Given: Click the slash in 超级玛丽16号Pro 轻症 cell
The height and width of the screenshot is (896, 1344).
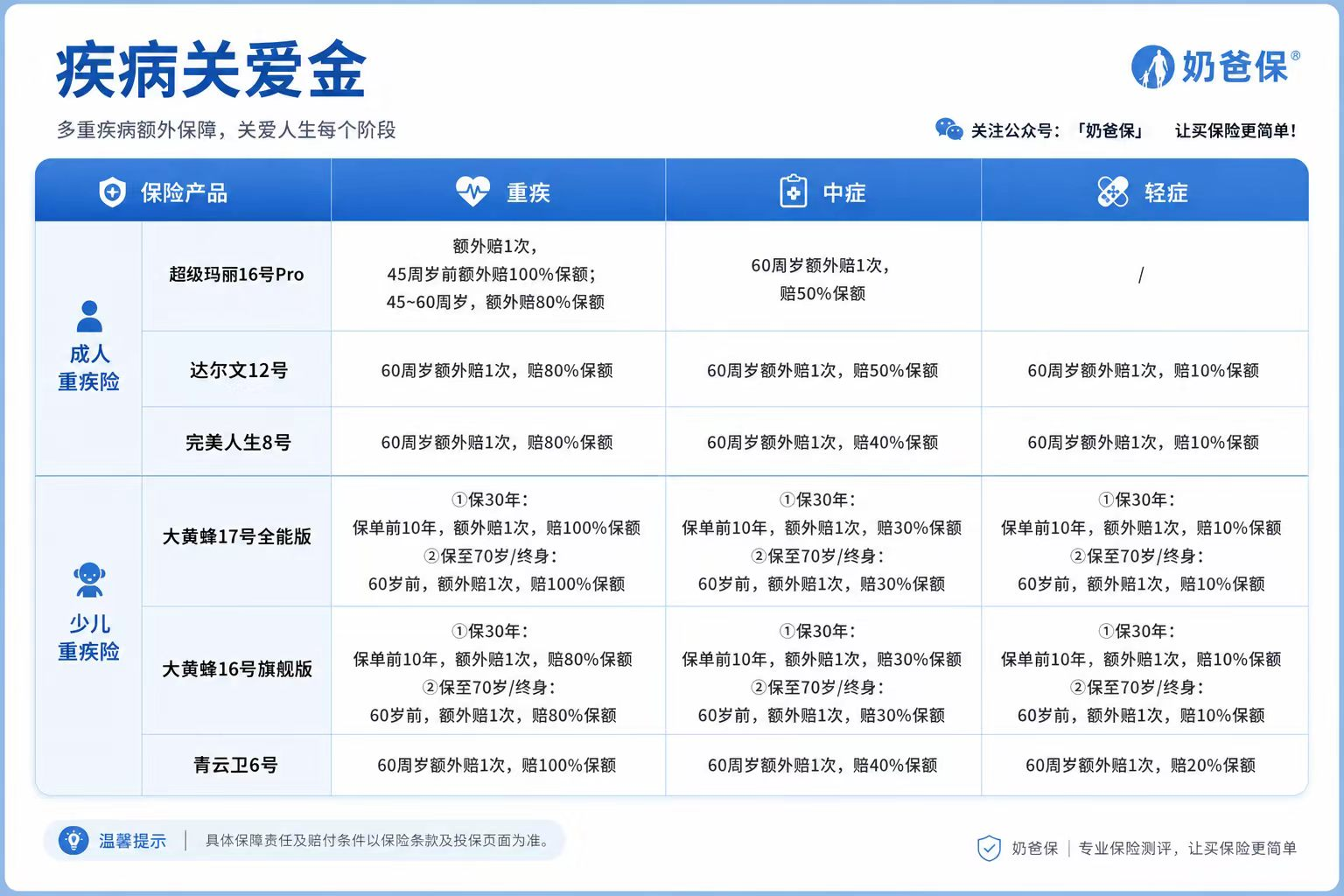Looking at the screenshot, I should click(1141, 276).
